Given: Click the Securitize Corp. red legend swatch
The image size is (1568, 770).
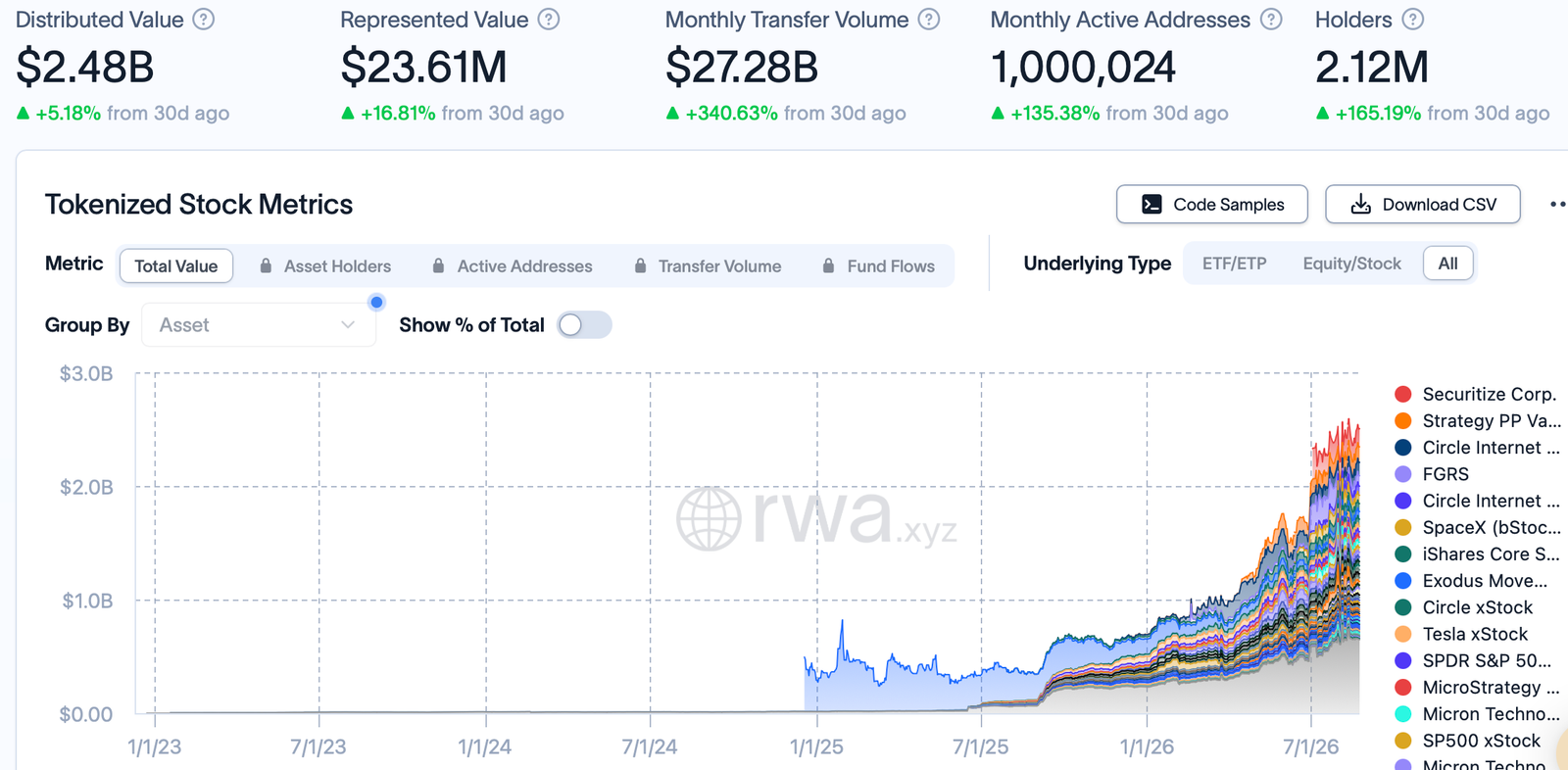Looking at the screenshot, I should coord(1402,394).
